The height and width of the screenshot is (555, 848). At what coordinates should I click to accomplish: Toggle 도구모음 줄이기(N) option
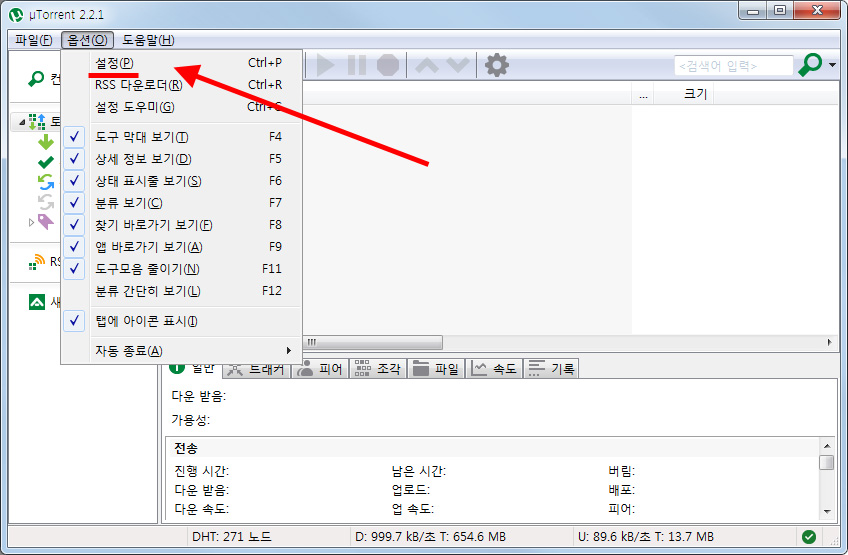(x=182, y=269)
